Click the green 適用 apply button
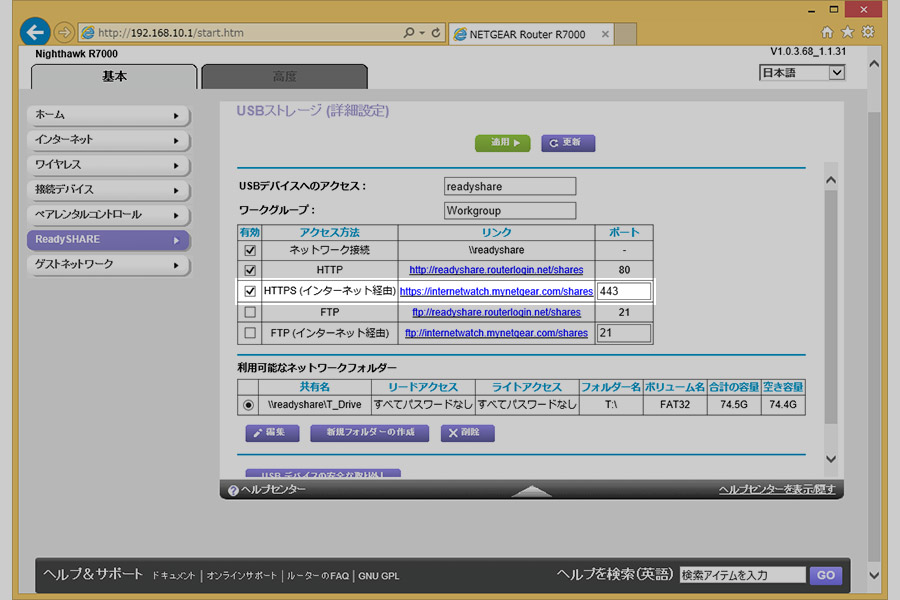The image size is (900, 600). pos(502,143)
